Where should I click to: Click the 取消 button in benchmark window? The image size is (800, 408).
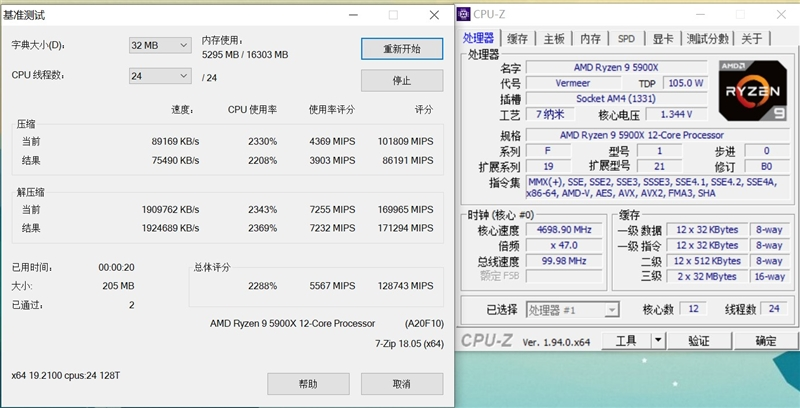[402, 384]
